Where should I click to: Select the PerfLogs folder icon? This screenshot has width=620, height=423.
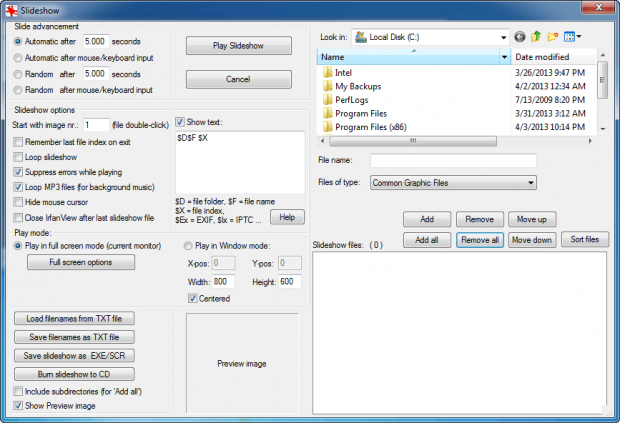coord(327,100)
